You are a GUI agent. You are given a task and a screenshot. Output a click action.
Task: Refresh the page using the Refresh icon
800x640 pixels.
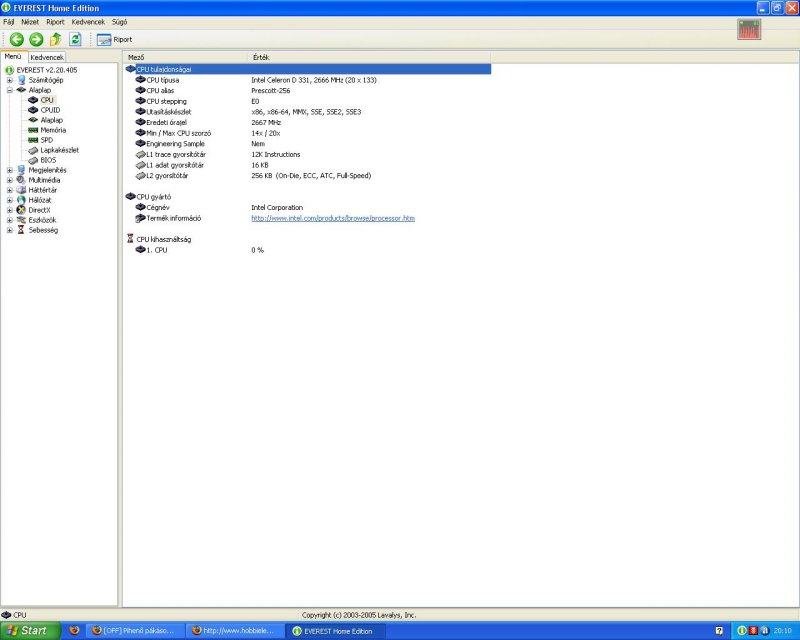(x=76, y=39)
